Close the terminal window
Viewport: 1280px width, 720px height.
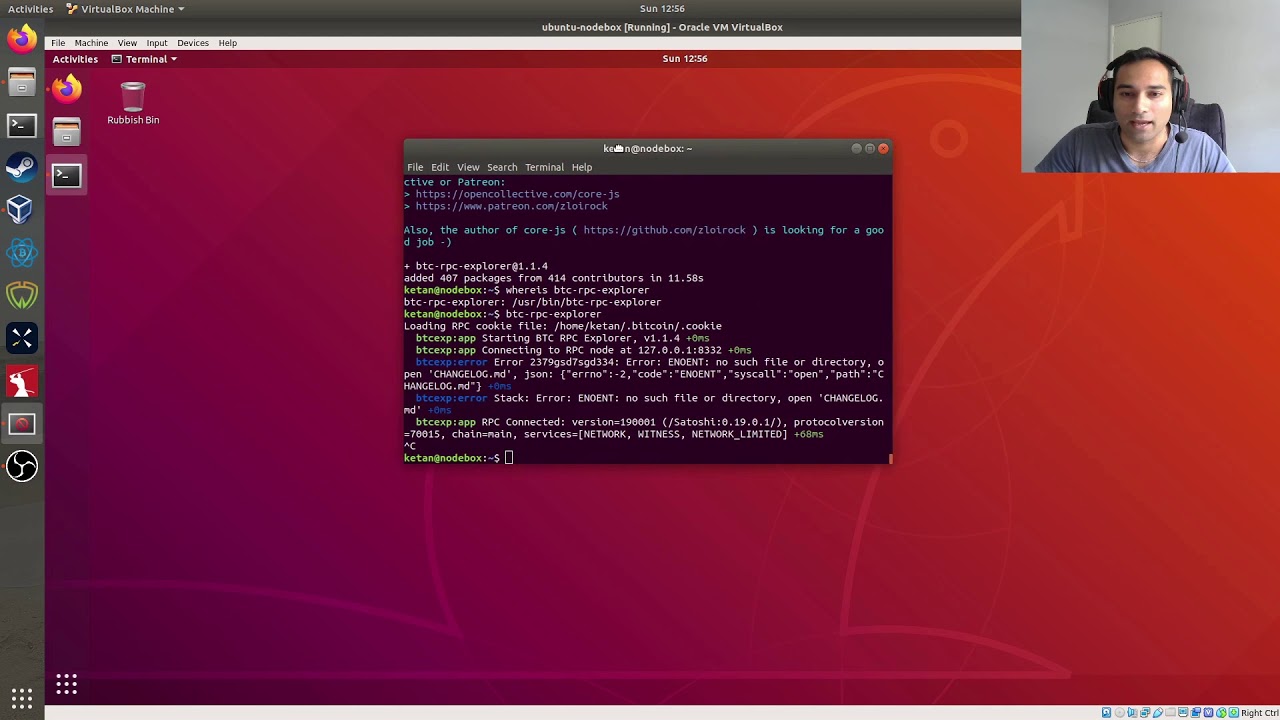tap(883, 148)
